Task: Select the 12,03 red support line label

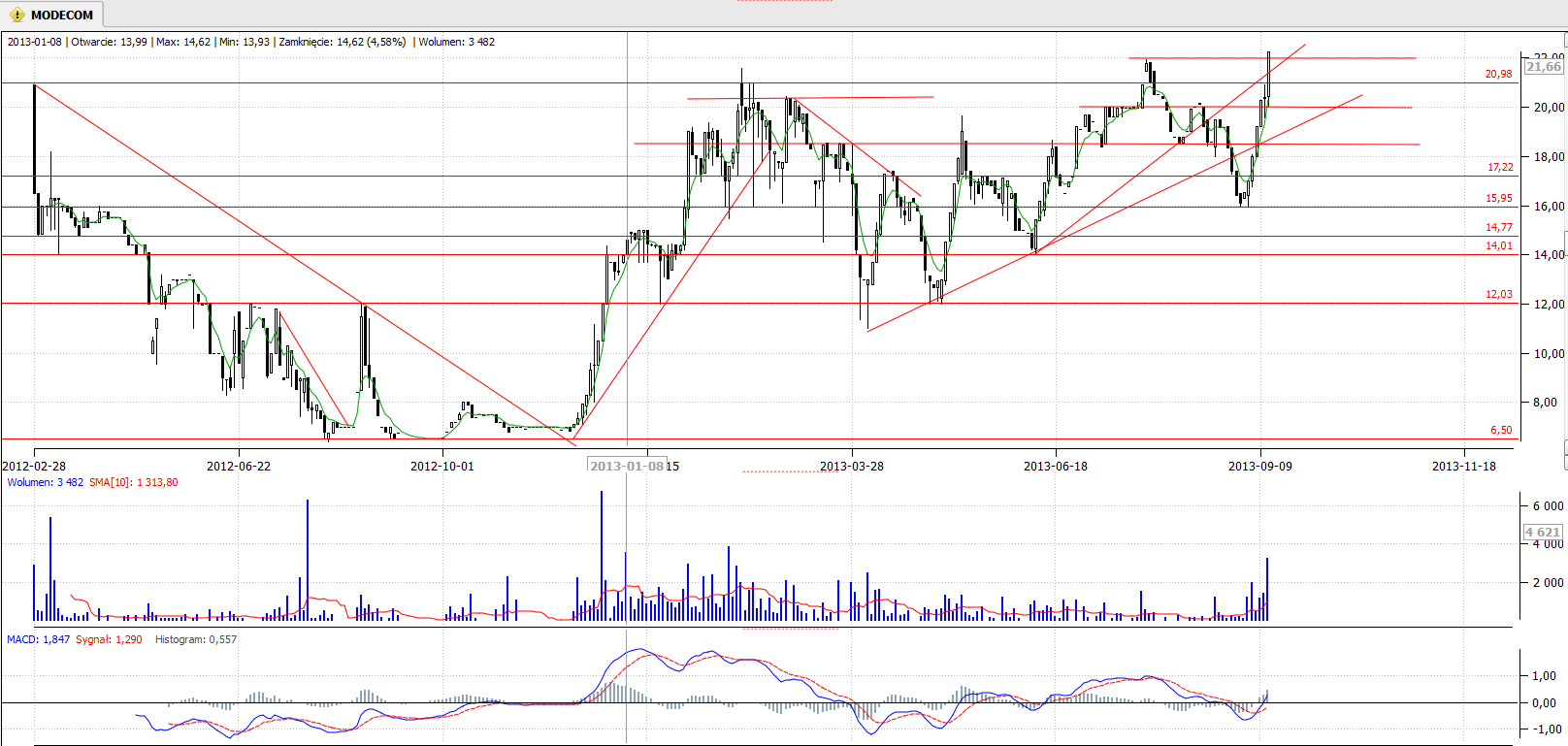Action: click(1499, 294)
